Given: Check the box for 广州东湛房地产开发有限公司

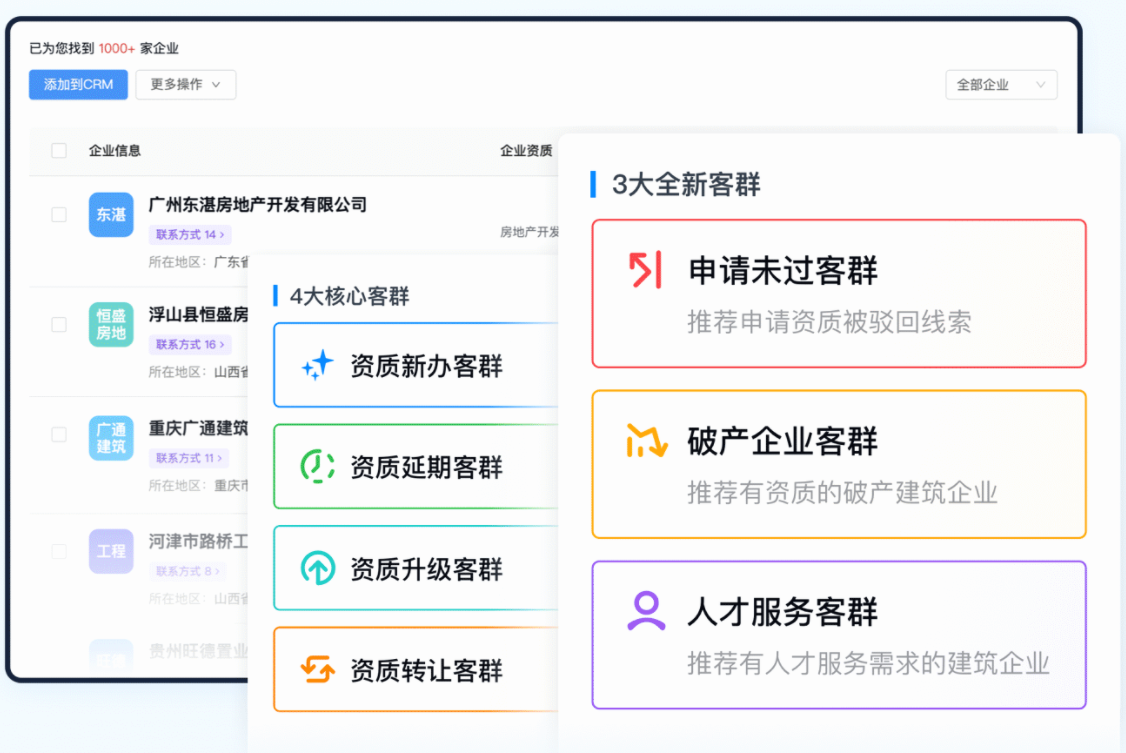Looking at the screenshot, I should tap(59, 215).
